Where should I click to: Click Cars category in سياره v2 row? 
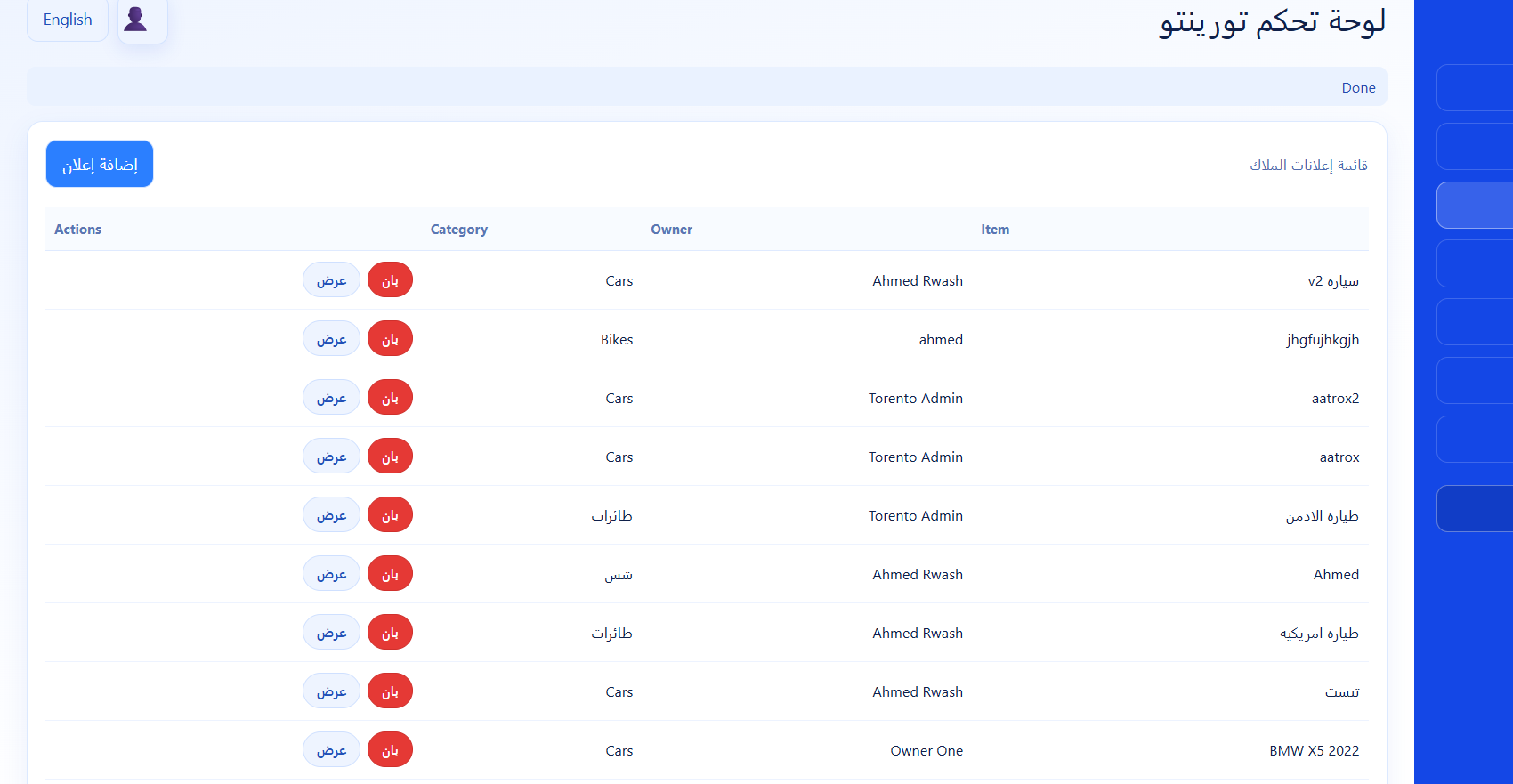(619, 281)
